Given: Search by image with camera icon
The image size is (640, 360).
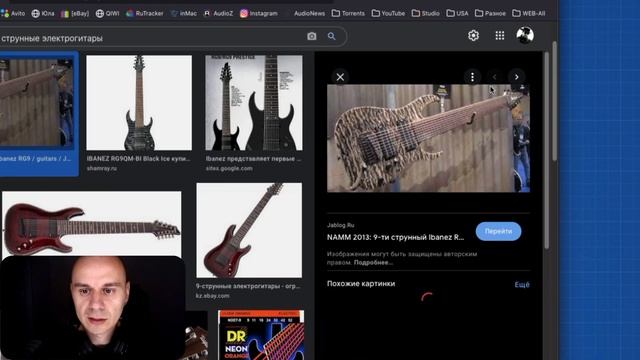Looking at the screenshot, I should point(311,36).
